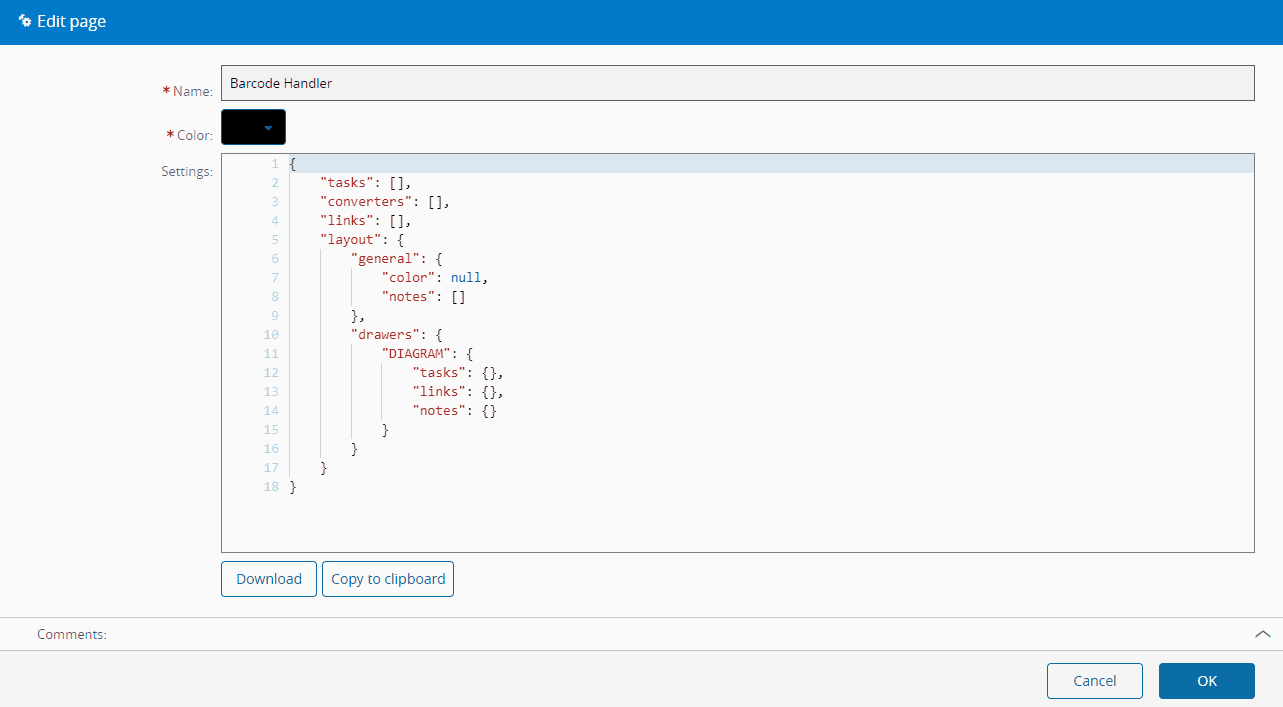Viewport: 1283px width, 707px height.
Task: Cancel the Edit page dialog
Action: [x=1094, y=681]
